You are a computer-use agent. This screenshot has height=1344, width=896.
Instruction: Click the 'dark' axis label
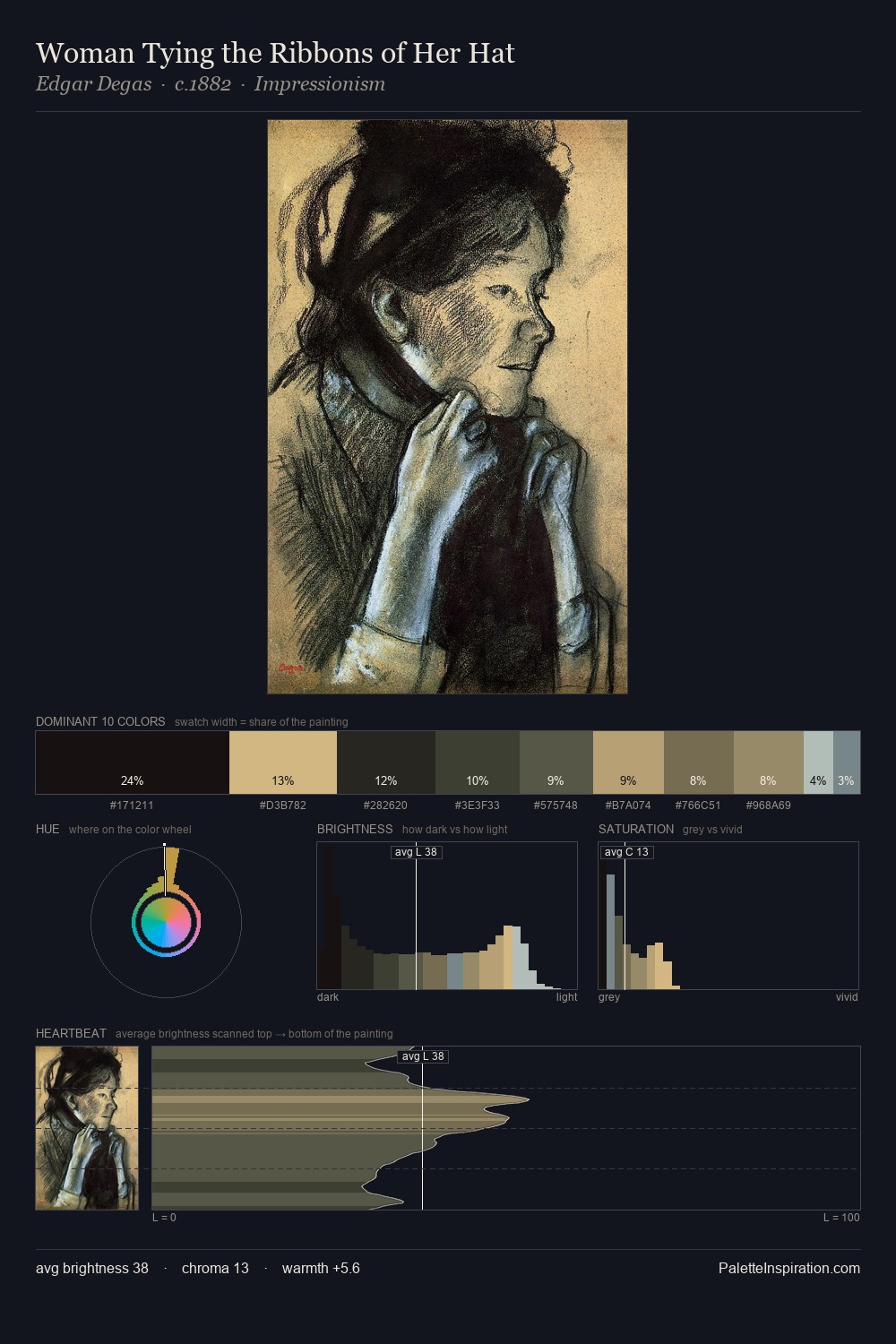pos(328,997)
